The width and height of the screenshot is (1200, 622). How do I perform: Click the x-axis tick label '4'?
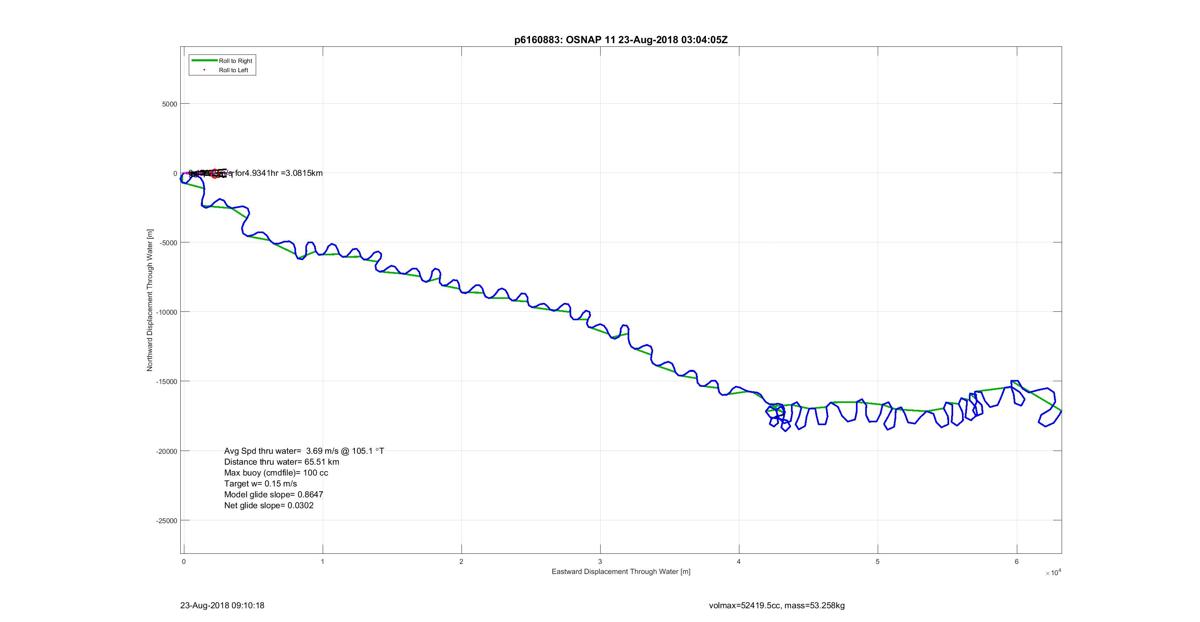739,561
